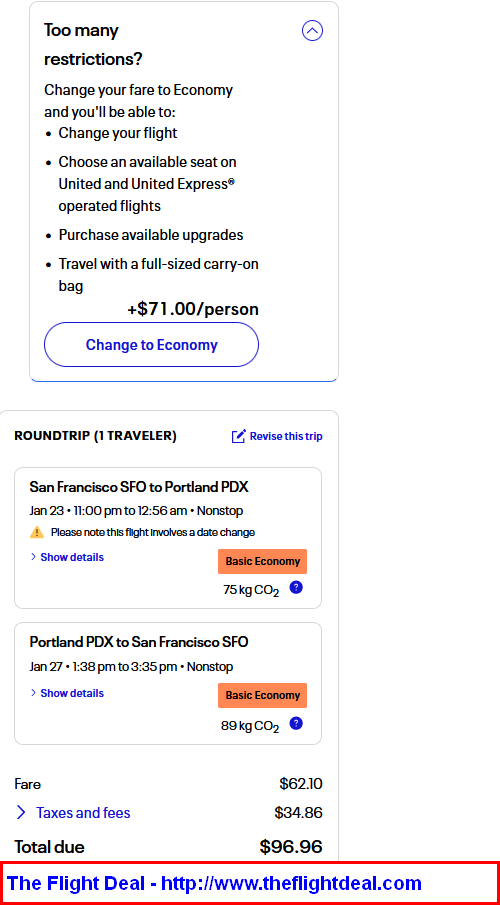Viewport: 500px width, 905px height.
Task: Click the Basic Economy badge on return flight
Action: [263, 695]
